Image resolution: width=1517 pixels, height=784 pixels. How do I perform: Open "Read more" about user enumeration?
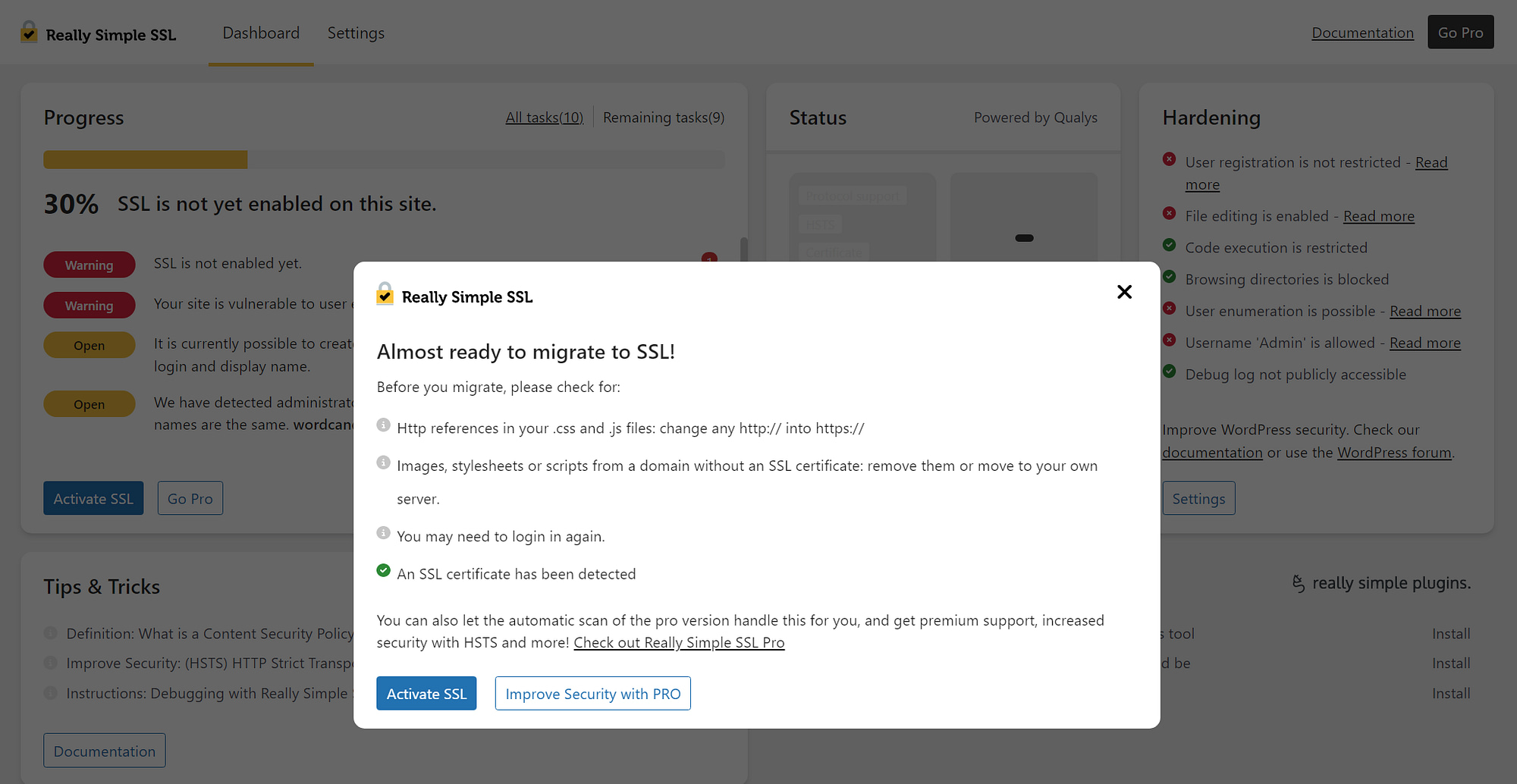point(1425,311)
